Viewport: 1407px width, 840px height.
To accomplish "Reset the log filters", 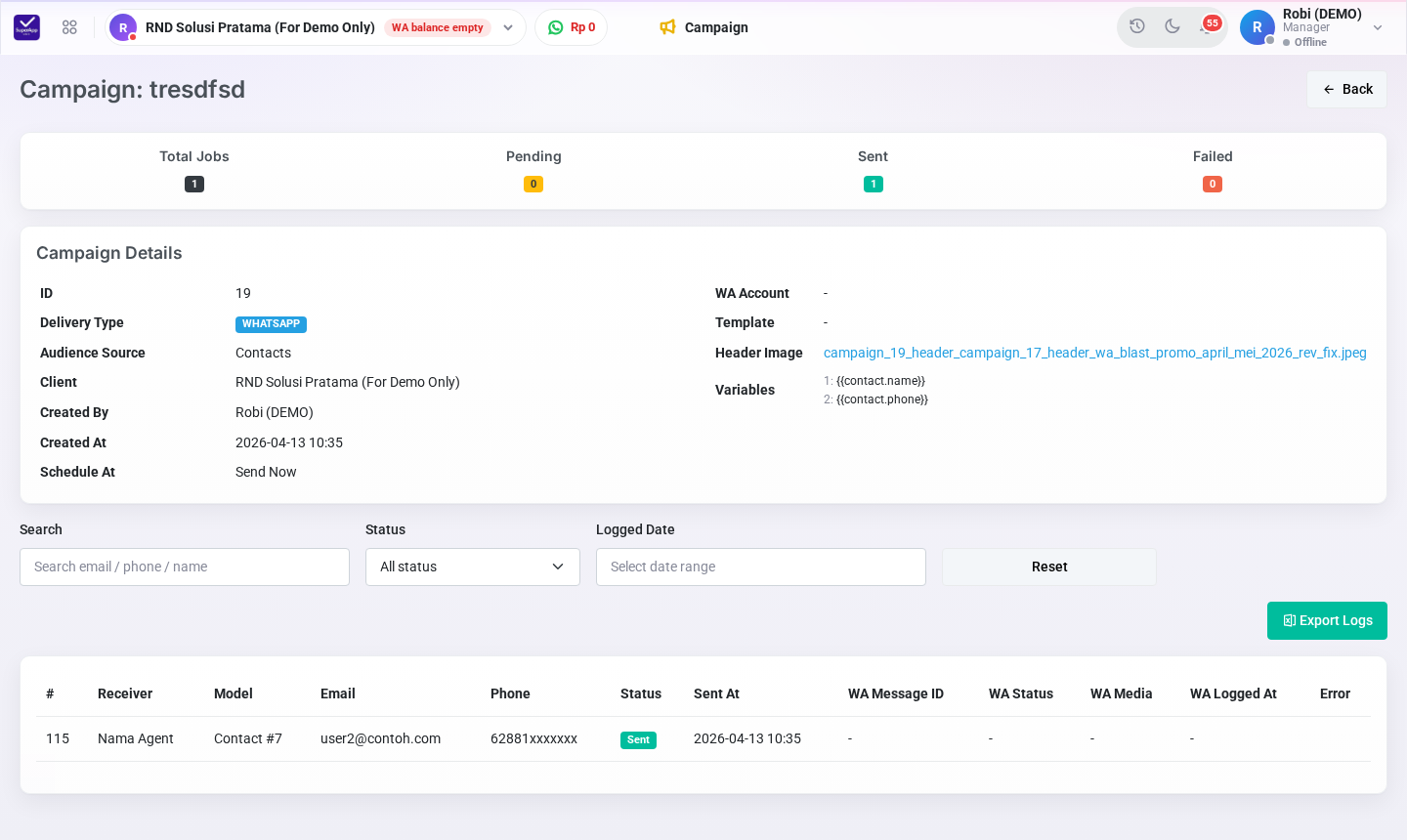I will pyautogui.click(x=1049, y=567).
